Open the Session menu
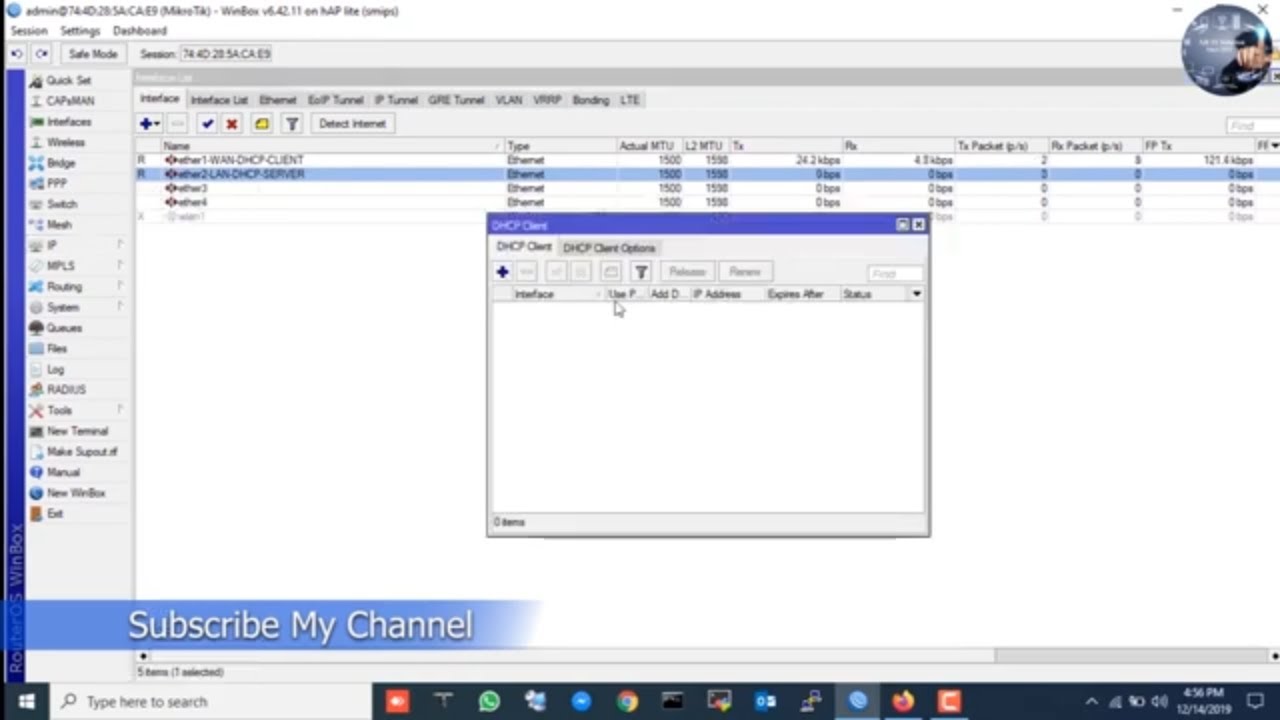The width and height of the screenshot is (1280, 720). click(29, 31)
